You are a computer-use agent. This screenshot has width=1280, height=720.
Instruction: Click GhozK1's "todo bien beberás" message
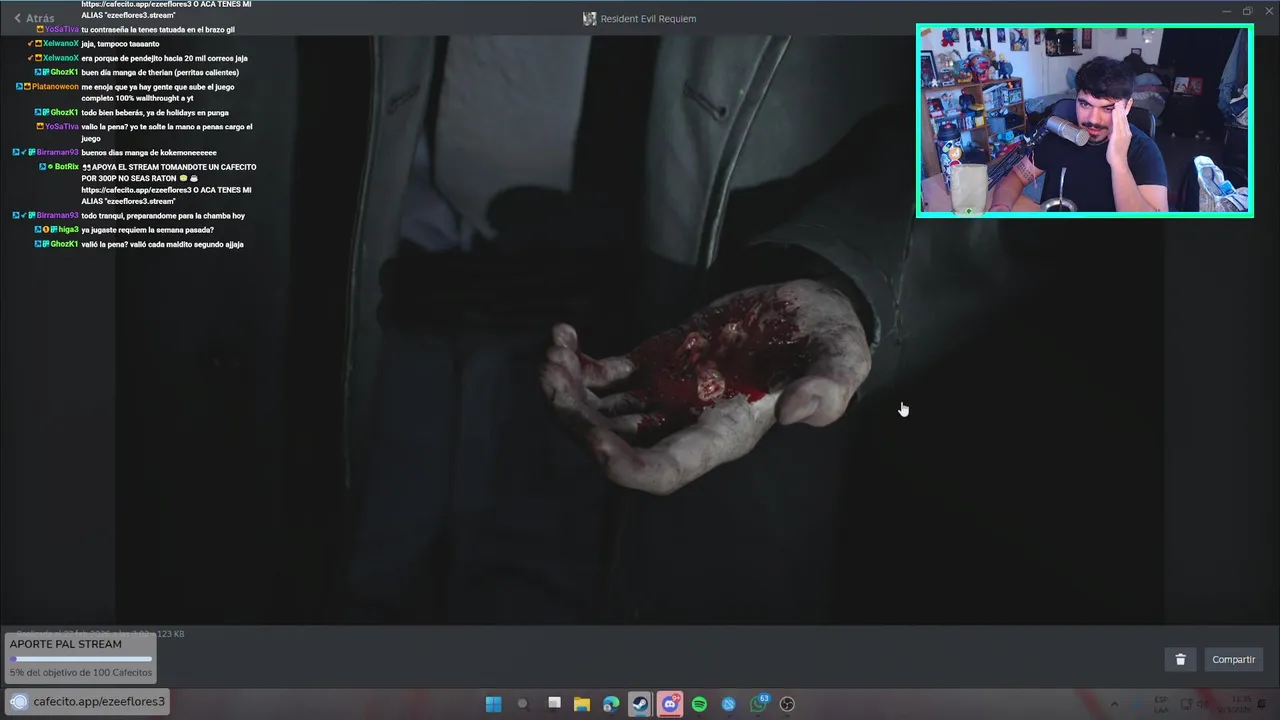click(x=155, y=112)
